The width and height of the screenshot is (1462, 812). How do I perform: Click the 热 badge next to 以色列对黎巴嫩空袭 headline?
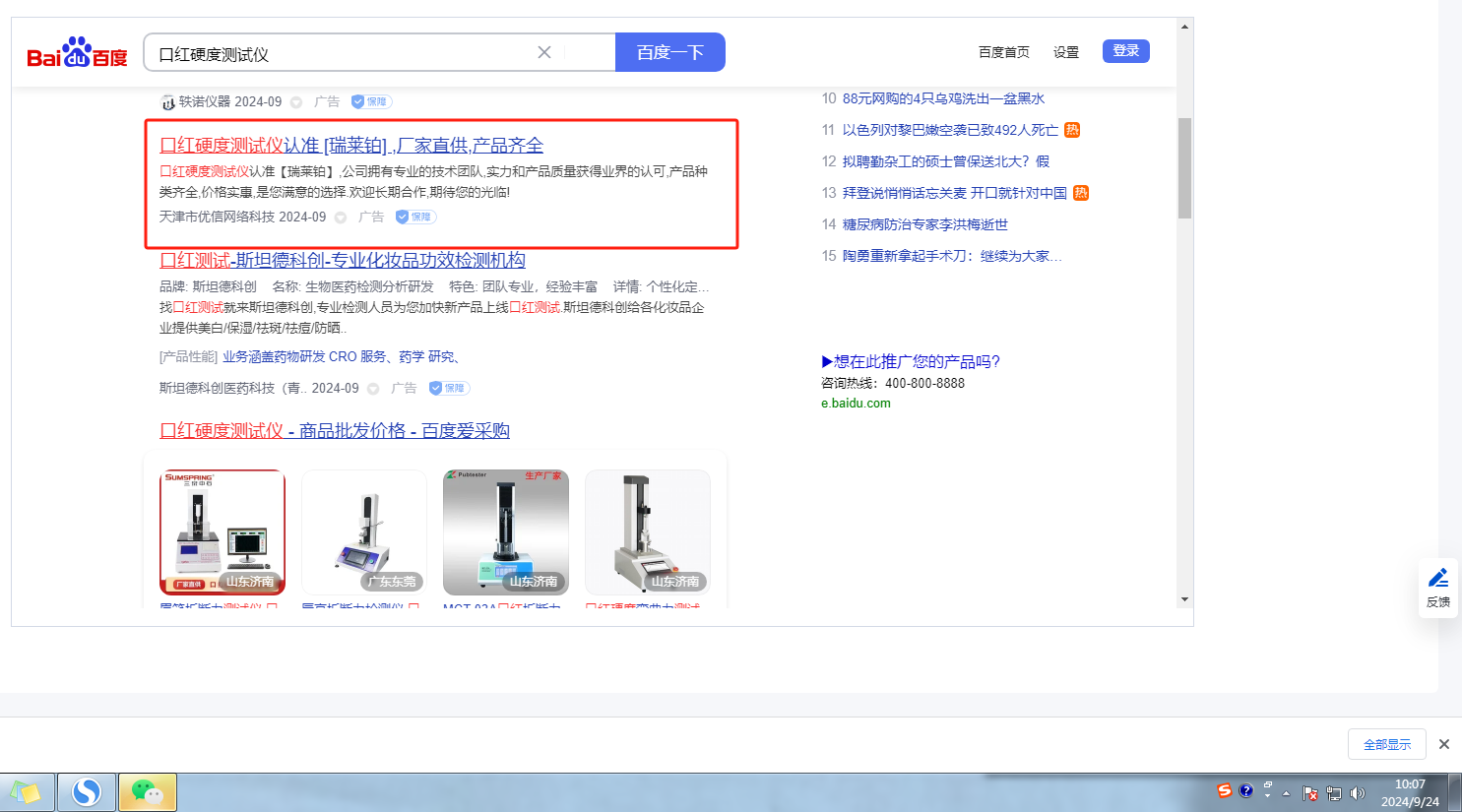[x=1072, y=130]
